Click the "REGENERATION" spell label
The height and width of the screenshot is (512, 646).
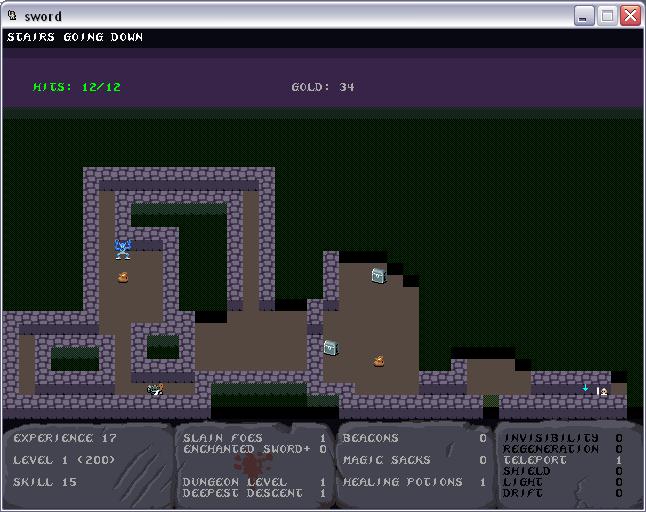(x=551, y=449)
